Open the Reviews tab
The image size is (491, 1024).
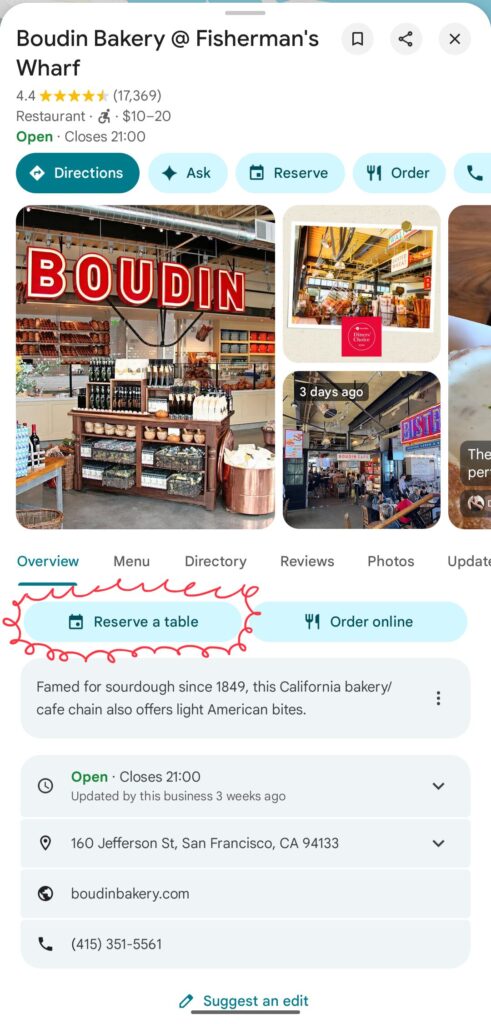pos(307,561)
